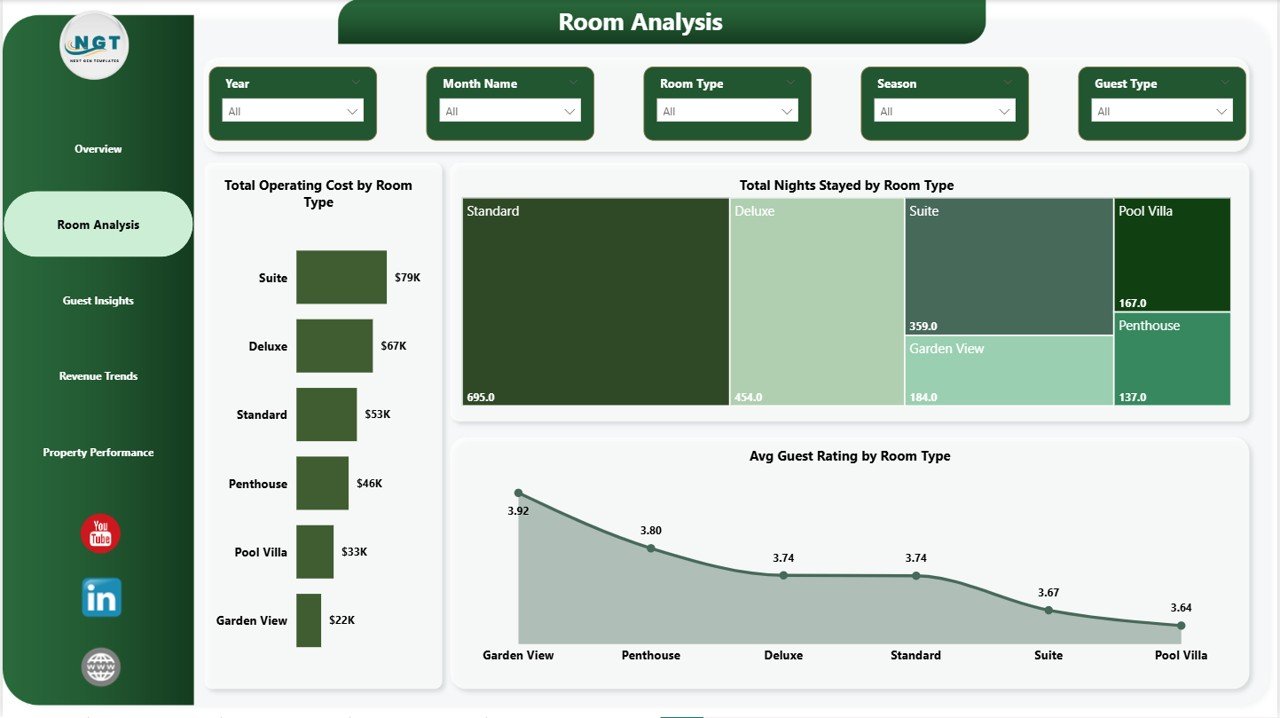Click the YouTube icon in sidebar
The height and width of the screenshot is (718, 1280).
(100, 534)
